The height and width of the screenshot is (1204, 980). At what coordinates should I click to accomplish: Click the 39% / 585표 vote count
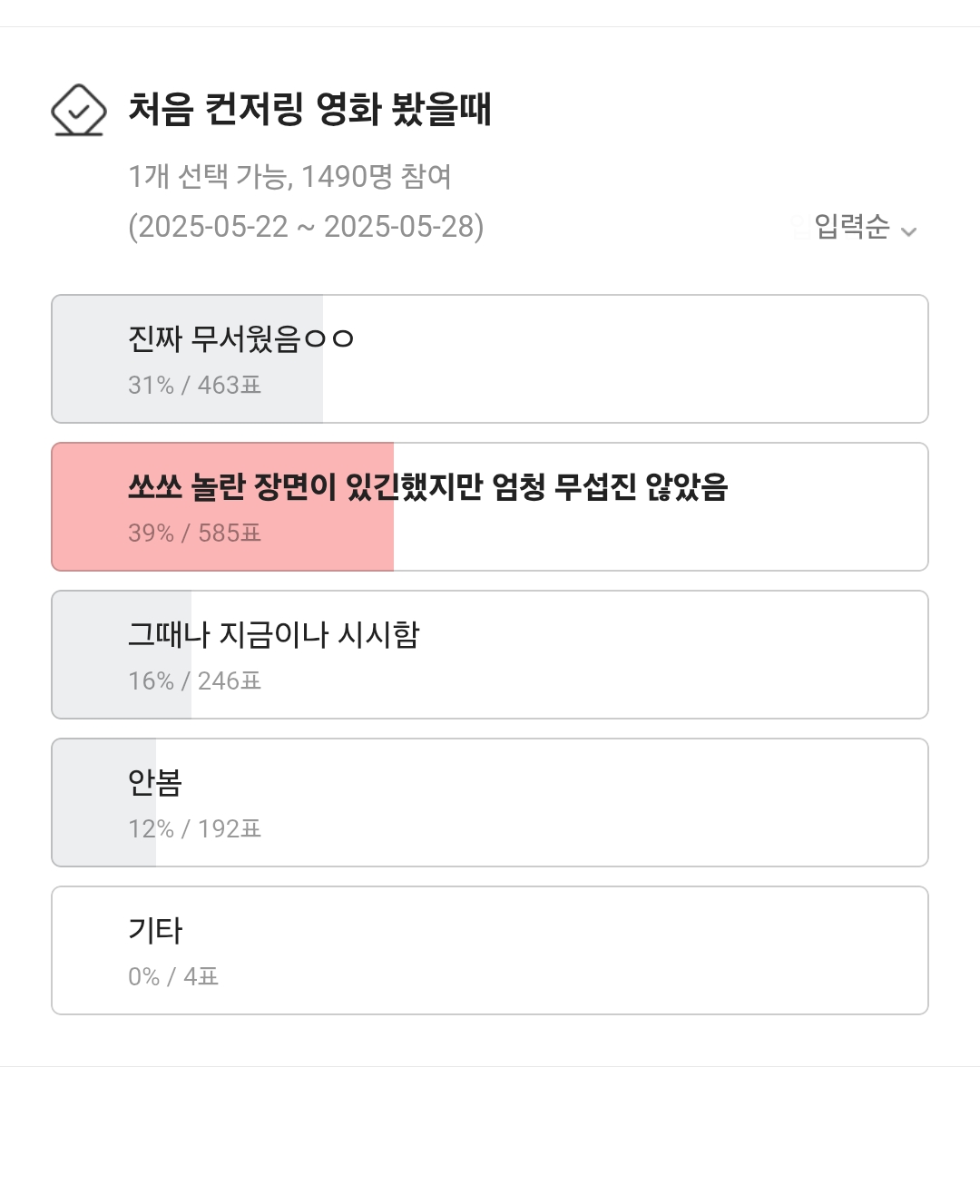coord(194,533)
